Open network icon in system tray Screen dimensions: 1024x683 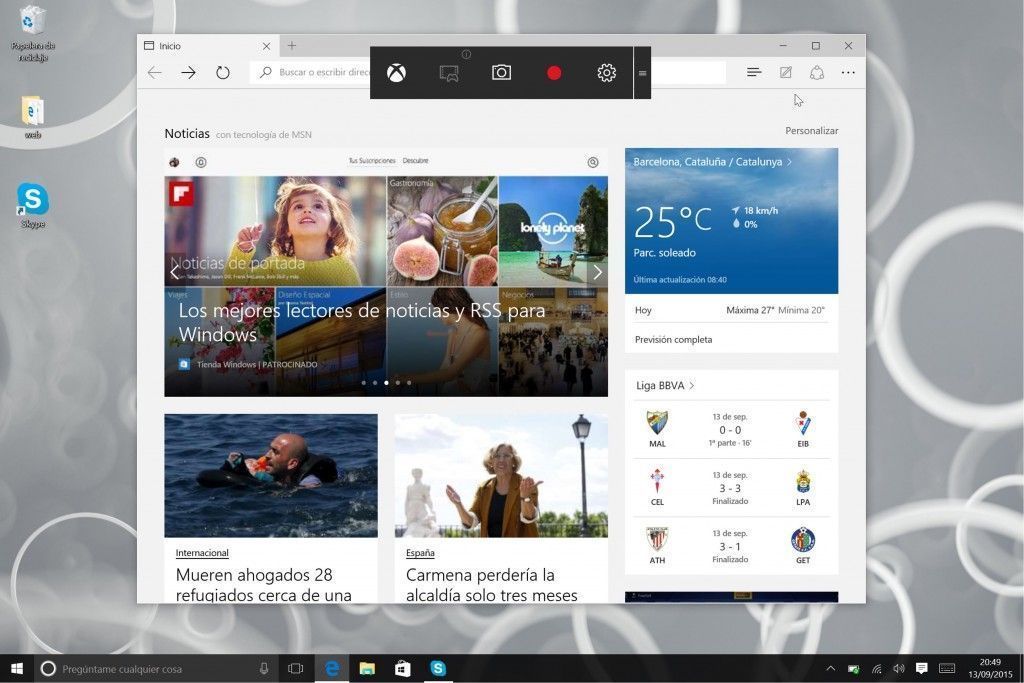(x=876, y=668)
